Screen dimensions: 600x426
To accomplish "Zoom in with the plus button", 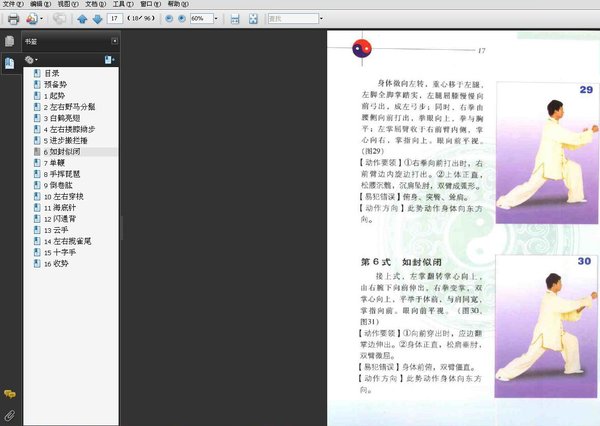I will [x=182, y=18].
